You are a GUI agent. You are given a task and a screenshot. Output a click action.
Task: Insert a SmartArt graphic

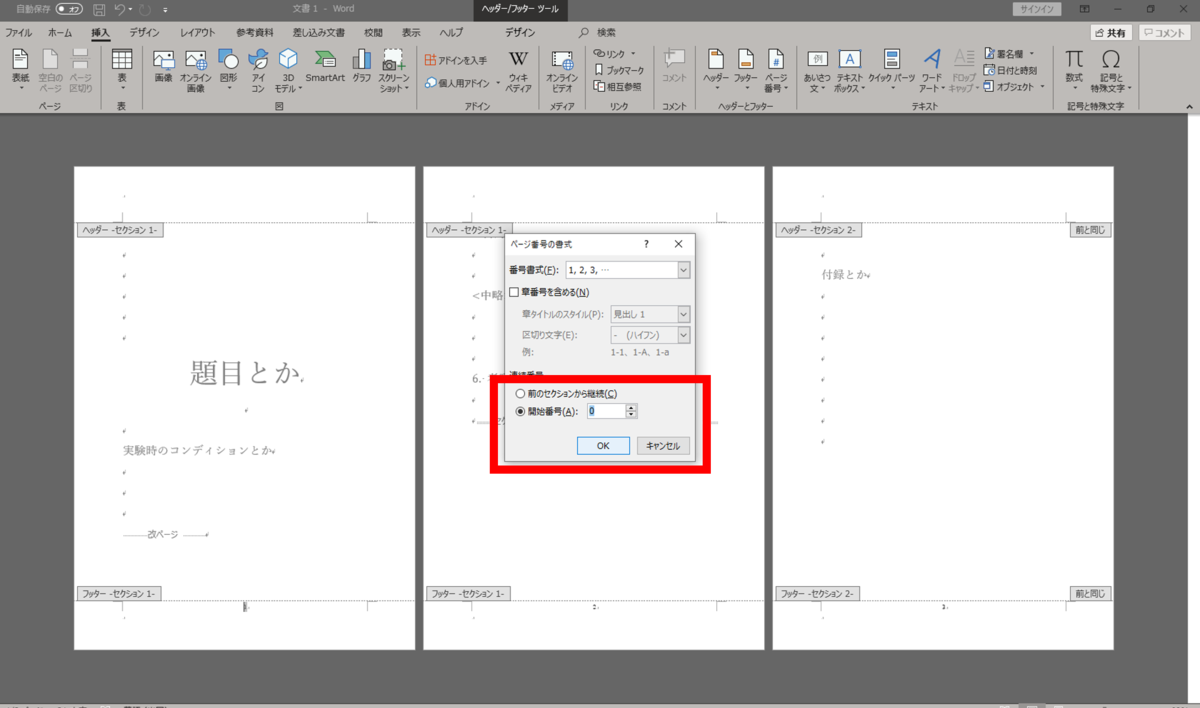tap(325, 66)
